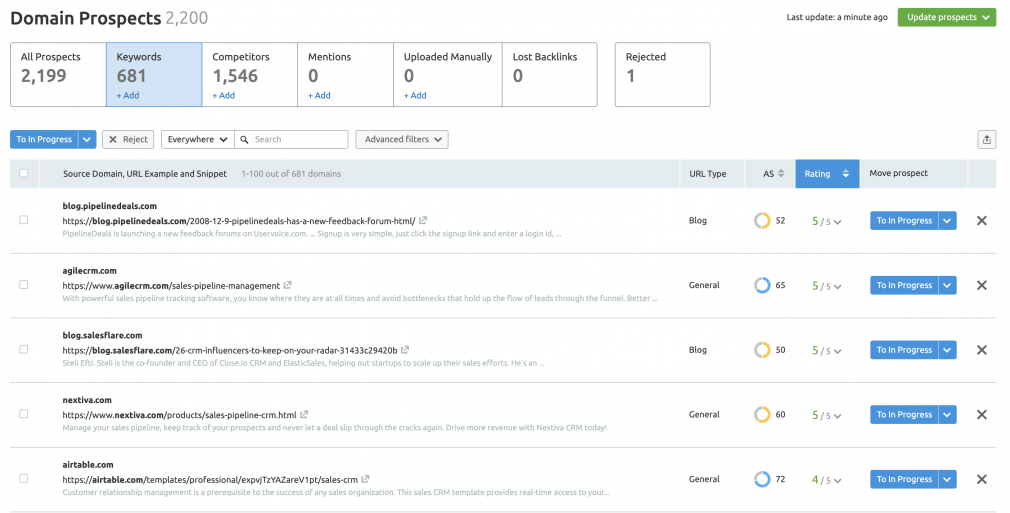Open the agilecrm.com sales-pipeline-management URL
The image size is (1010, 513).
point(171,286)
